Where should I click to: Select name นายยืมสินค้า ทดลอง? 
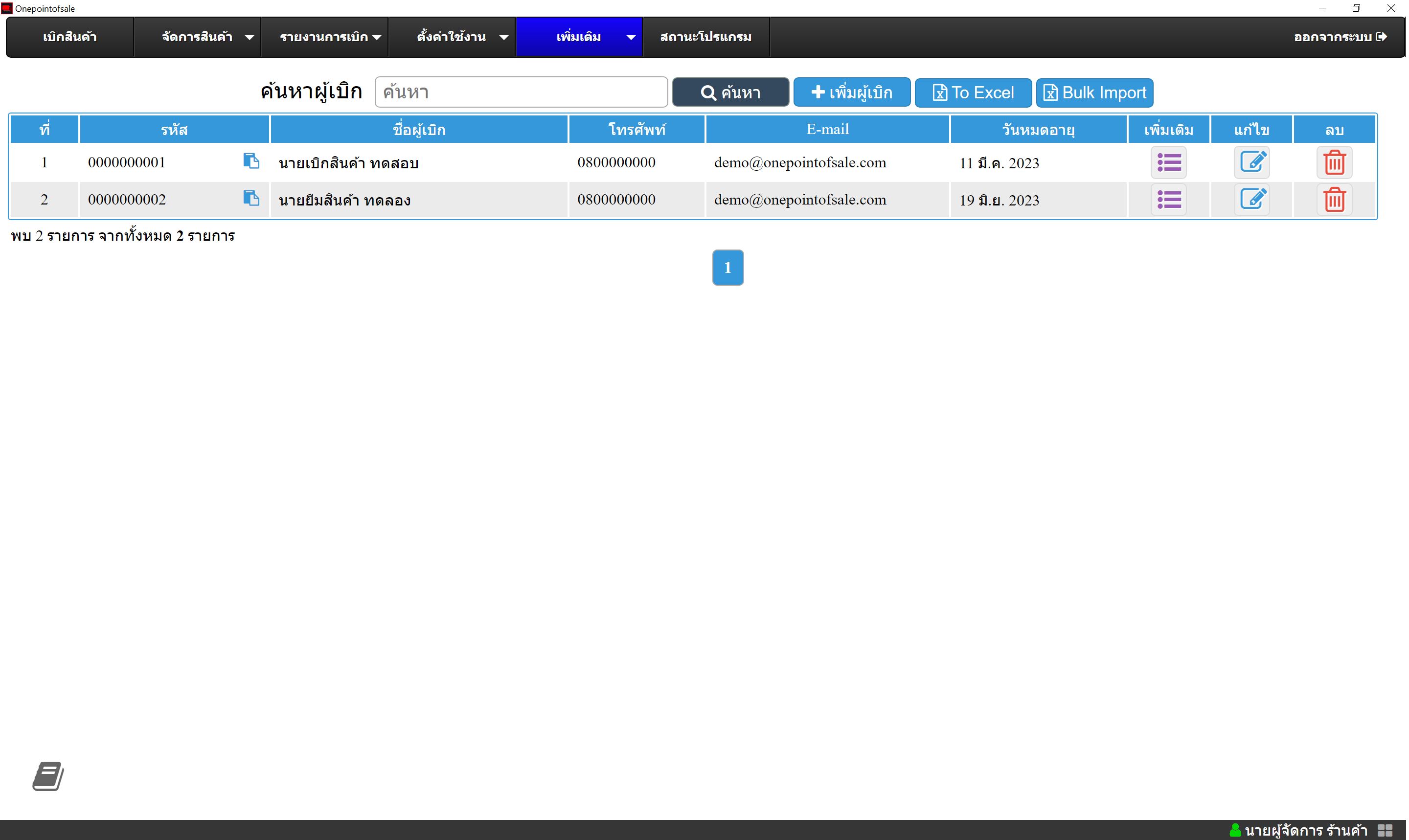pos(344,200)
